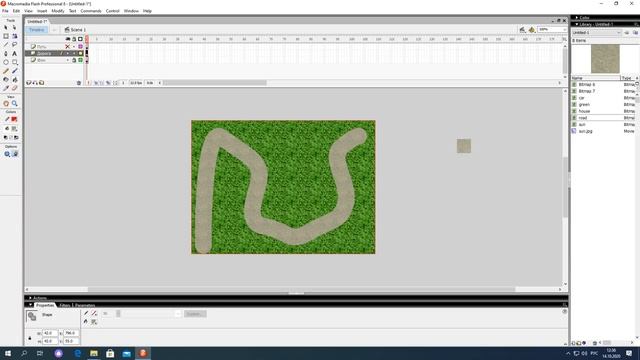Viewport: 640px width, 360px height.
Task: Select the Hand tool
Action: (6, 104)
